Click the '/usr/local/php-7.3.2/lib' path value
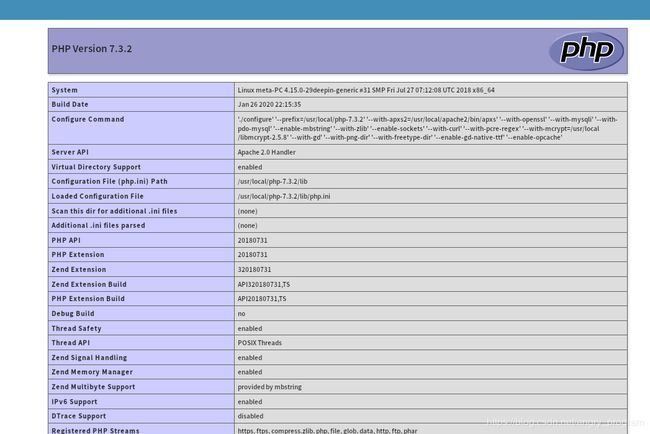 [x=272, y=182]
